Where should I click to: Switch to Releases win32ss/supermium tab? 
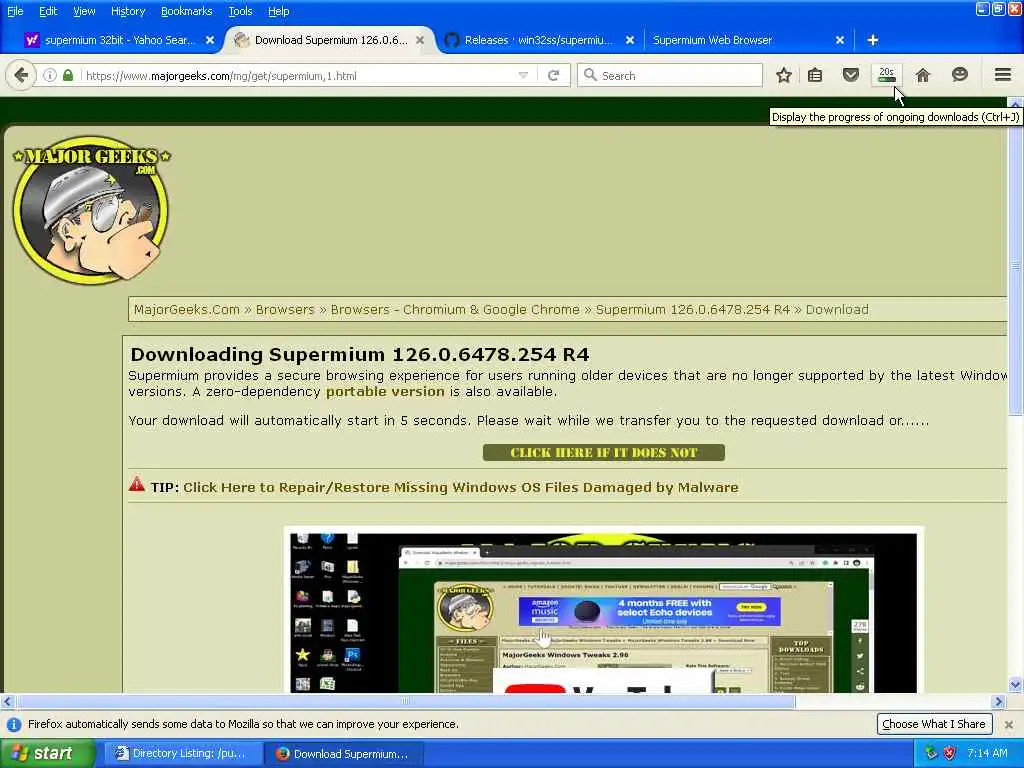pyautogui.click(x=539, y=40)
